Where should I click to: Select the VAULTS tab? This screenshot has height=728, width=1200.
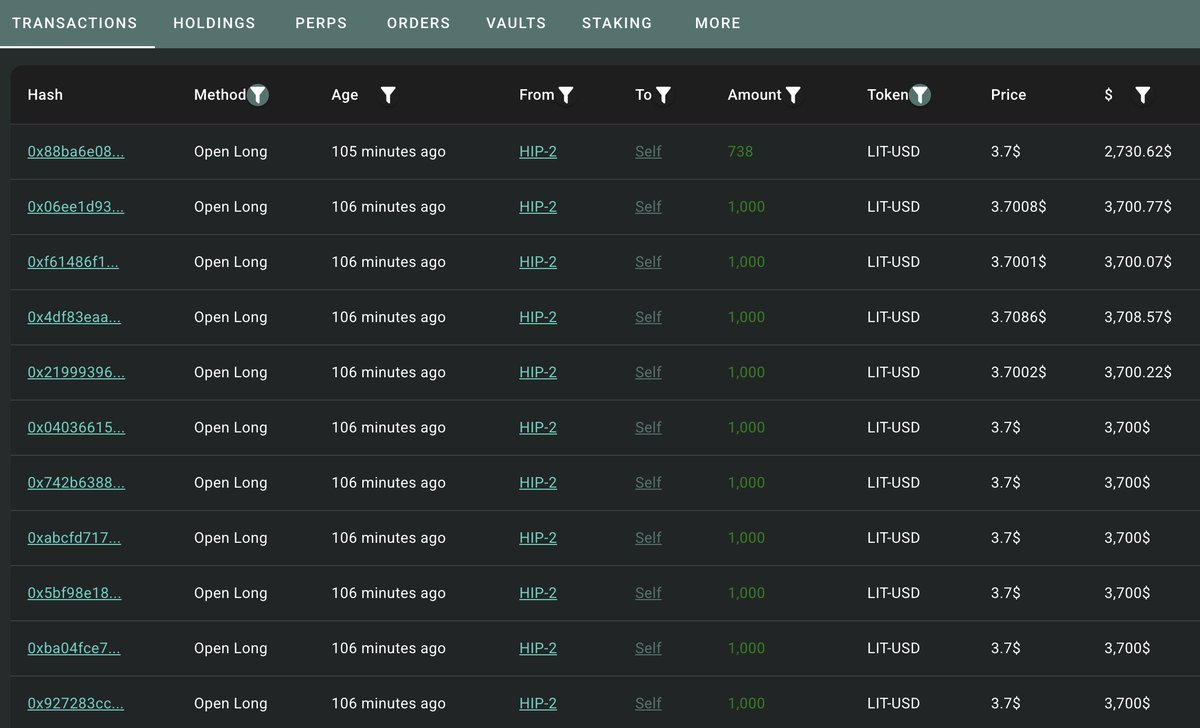[x=516, y=23]
